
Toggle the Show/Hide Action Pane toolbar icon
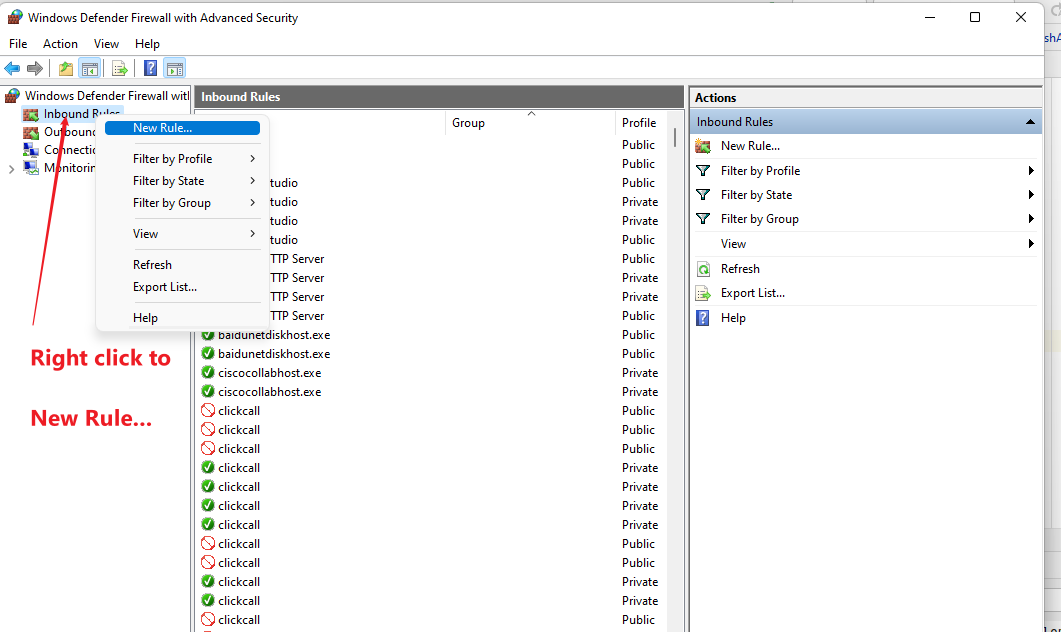click(x=175, y=68)
